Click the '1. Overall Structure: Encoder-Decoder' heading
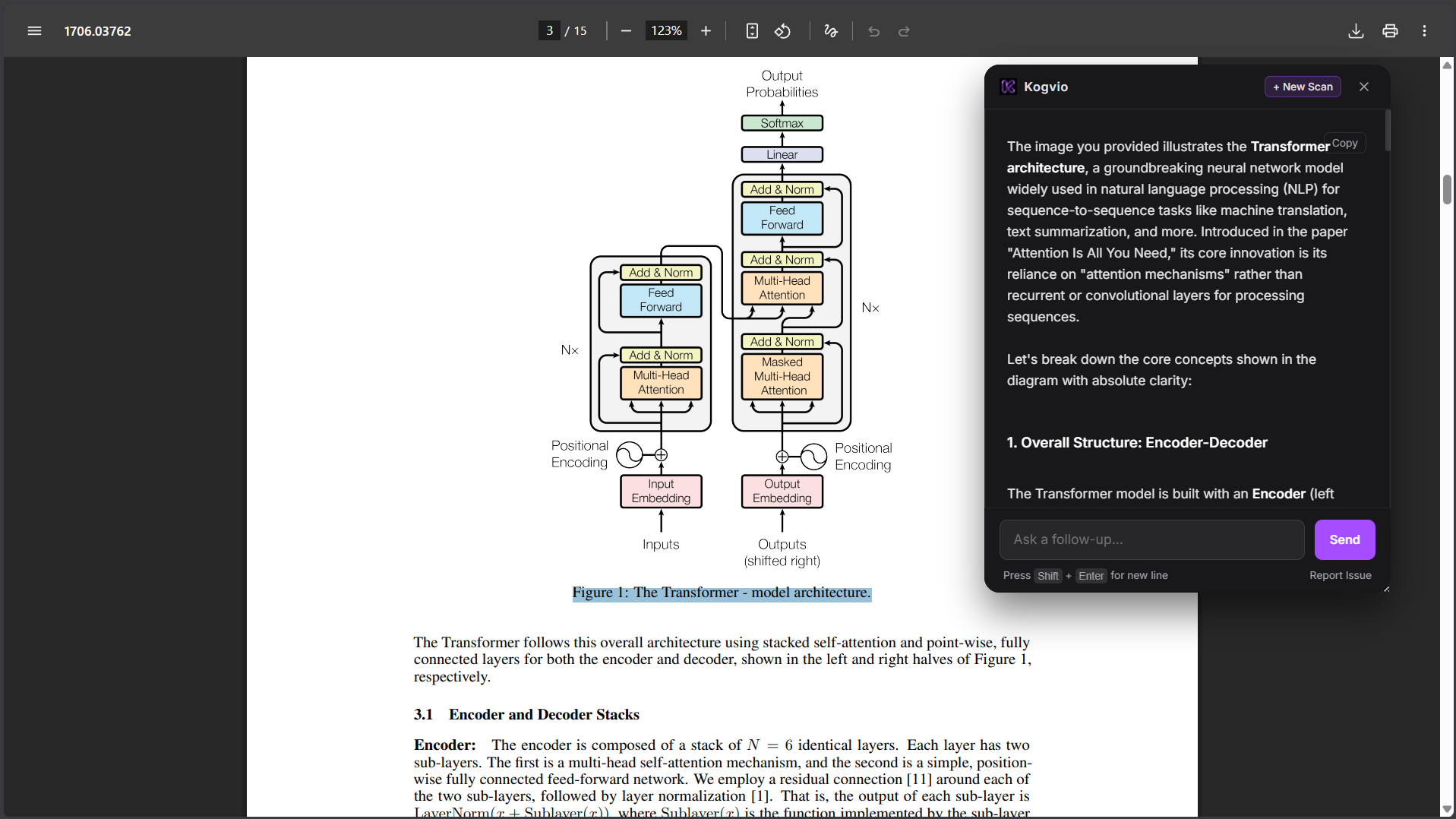Screen dimensions: 1456x819 point(1137,442)
